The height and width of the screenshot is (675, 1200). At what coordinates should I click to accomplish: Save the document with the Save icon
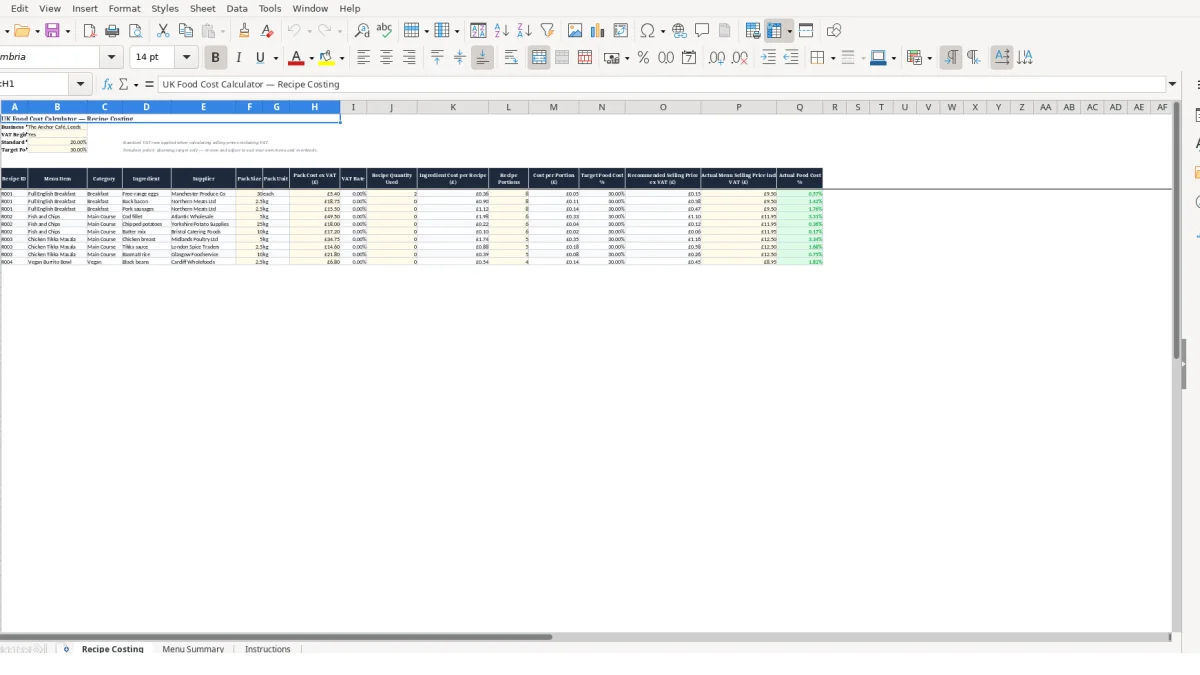pyautogui.click(x=52, y=31)
